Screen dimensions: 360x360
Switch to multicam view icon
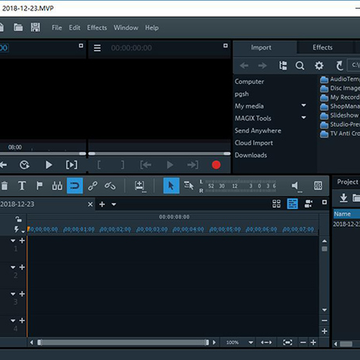[x=309, y=204]
